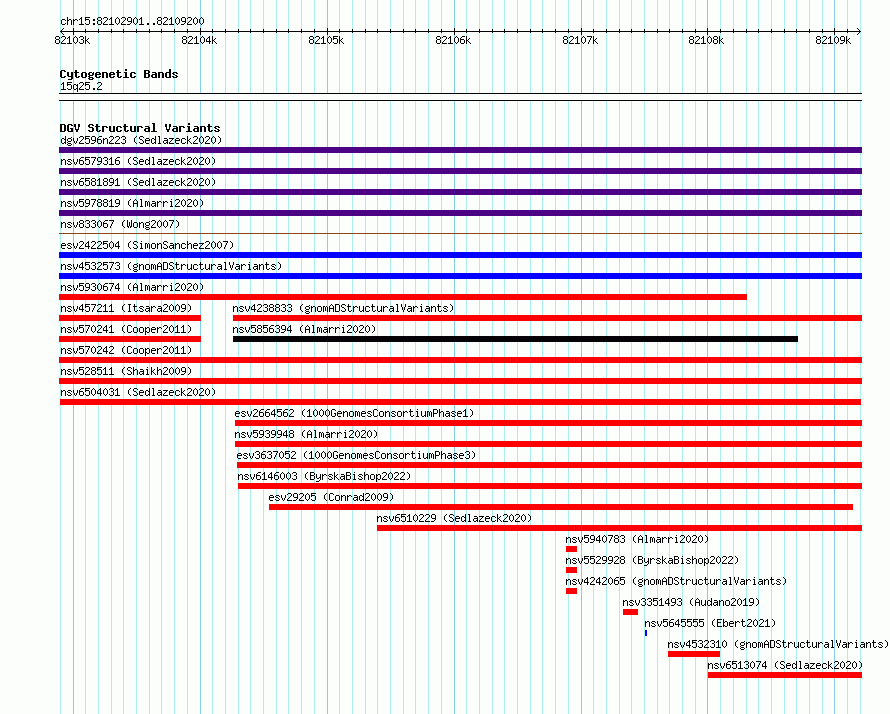Open the nsv528511 (Shaikh2009) label
This screenshot has width=890, height=714.
coord(126,371)
